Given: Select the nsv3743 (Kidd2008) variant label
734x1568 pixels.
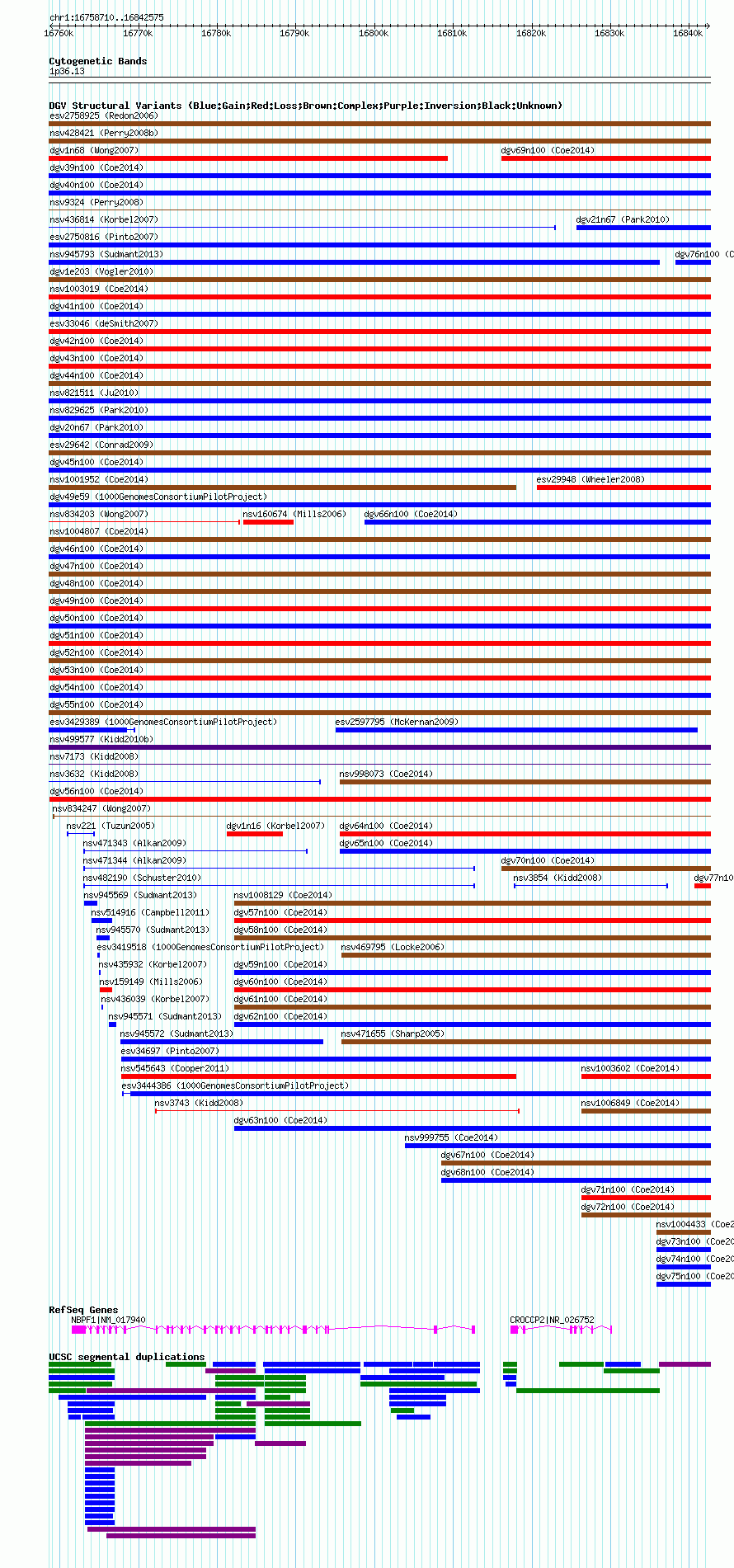Looking at the screenshot, I should 199,1103.
